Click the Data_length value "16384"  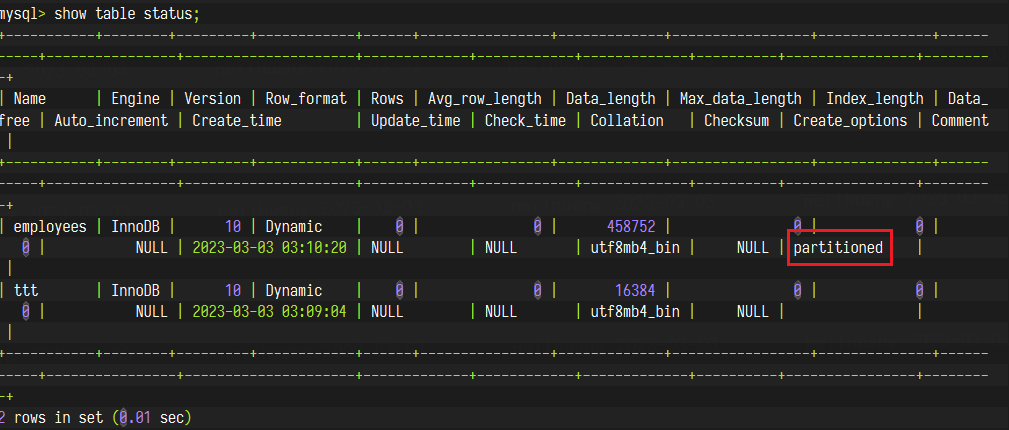[635, 290]
